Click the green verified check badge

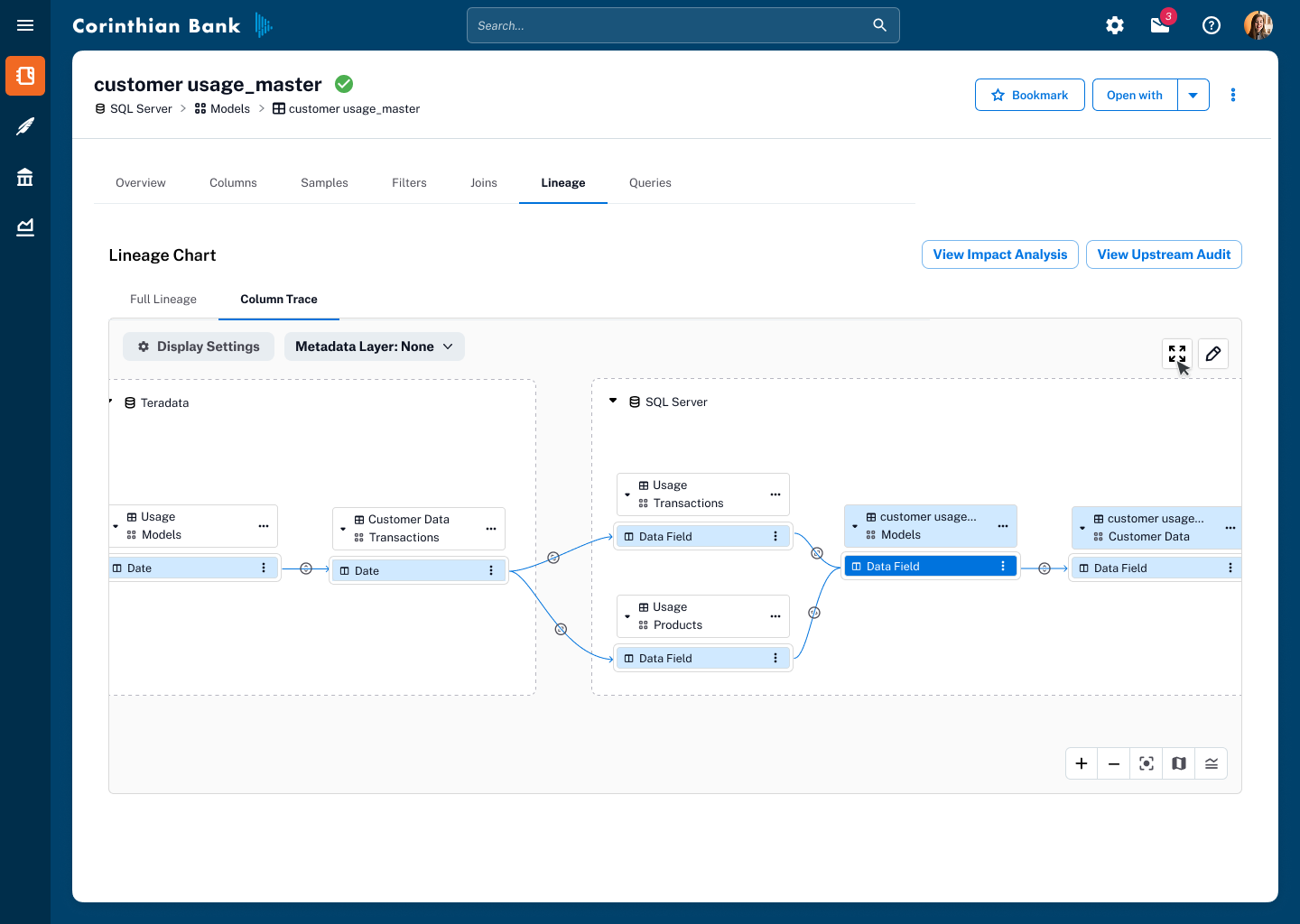344,84
